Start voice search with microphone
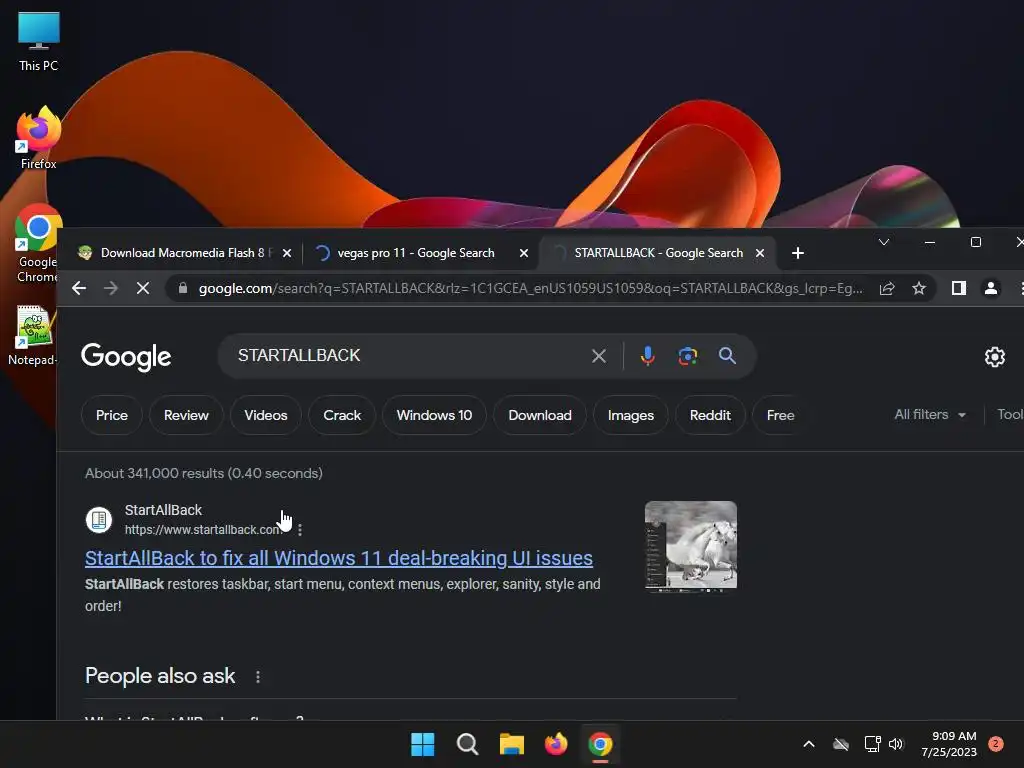The width and height of the screenshot is (1024, 768). pyautogui.click(x=647, y=356)
